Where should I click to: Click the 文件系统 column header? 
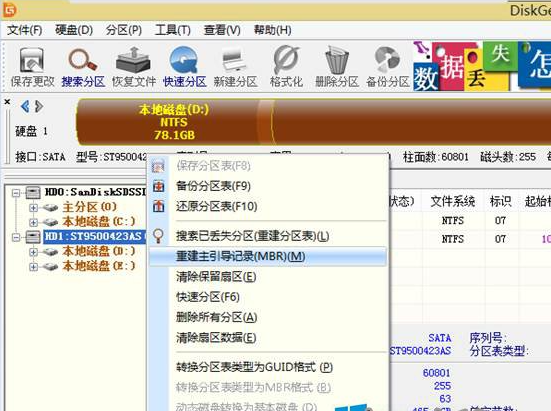tap(453, 201)
